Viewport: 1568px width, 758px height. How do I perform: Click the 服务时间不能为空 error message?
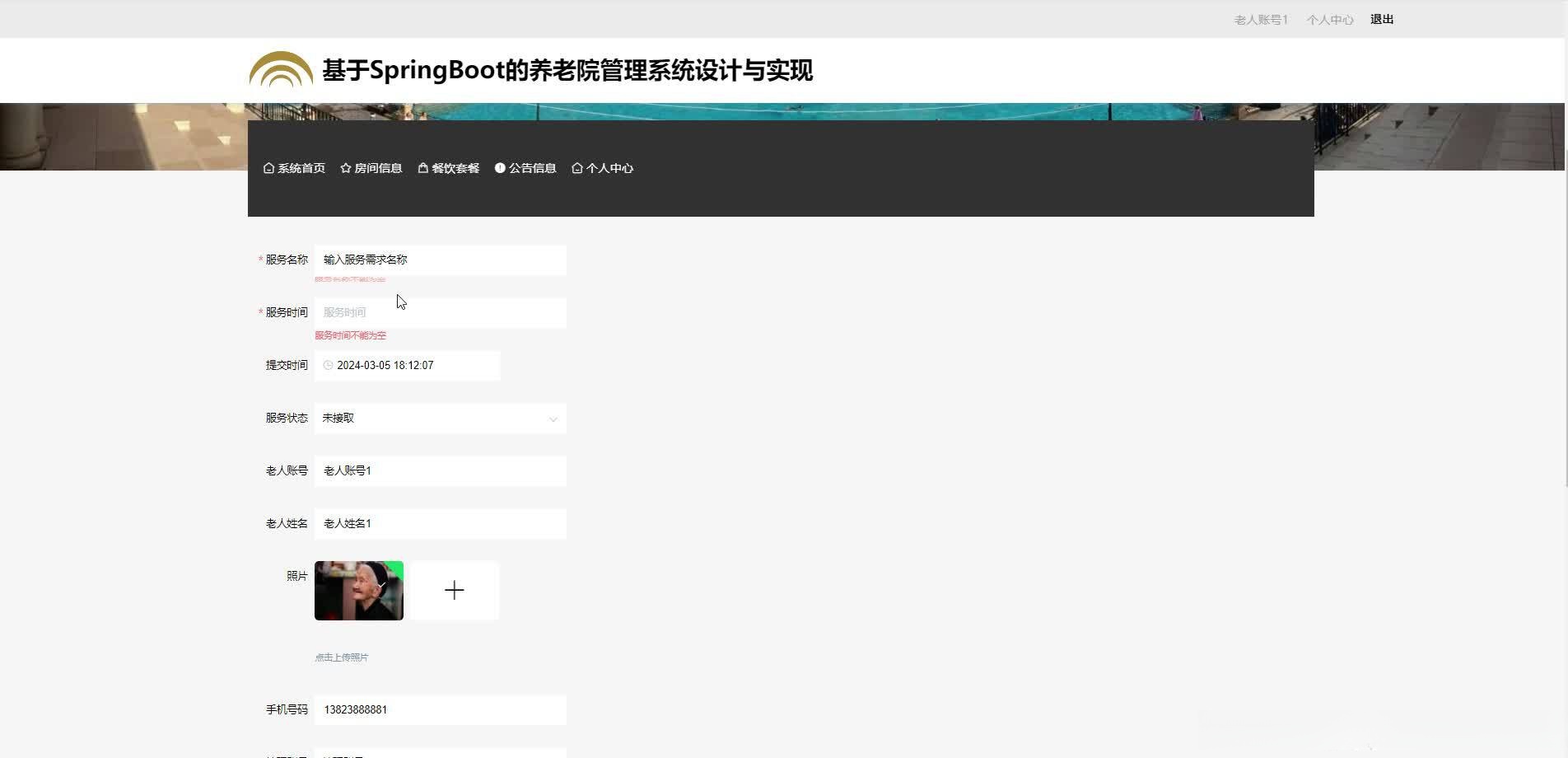pyautogui.click(x=350, y=335)
